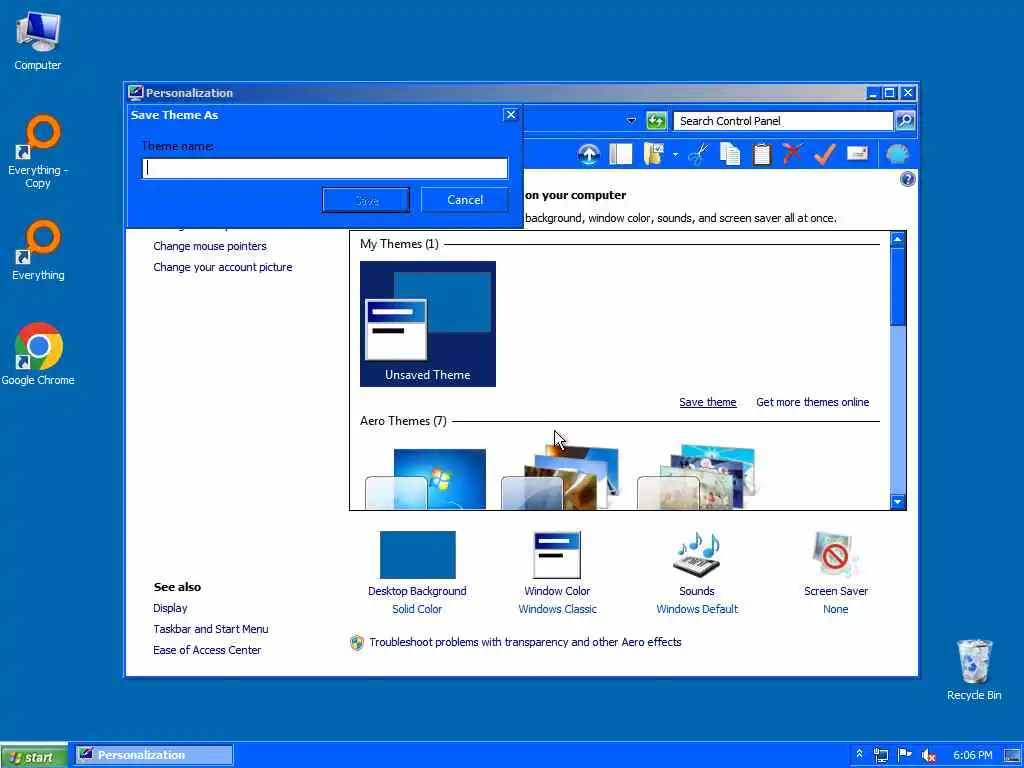
Task: Click the orange checkmark icon
Action: pos(825,155)
